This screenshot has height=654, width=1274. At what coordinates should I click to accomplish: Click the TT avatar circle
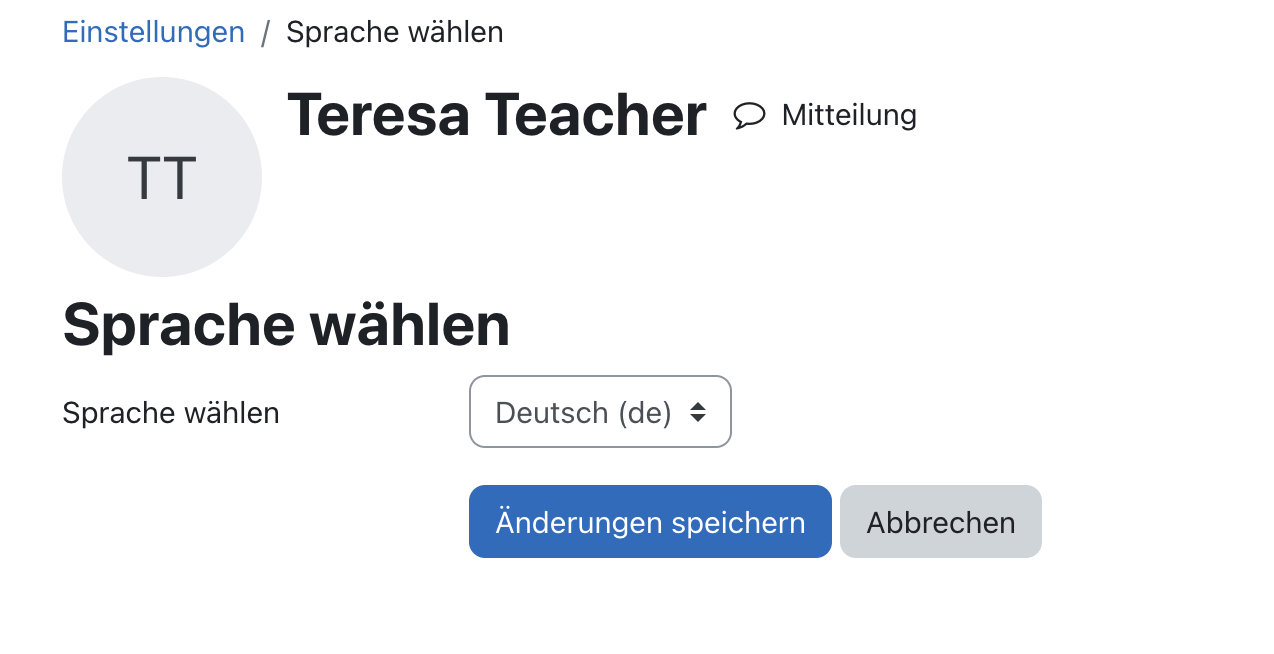[x=162, y=177]
